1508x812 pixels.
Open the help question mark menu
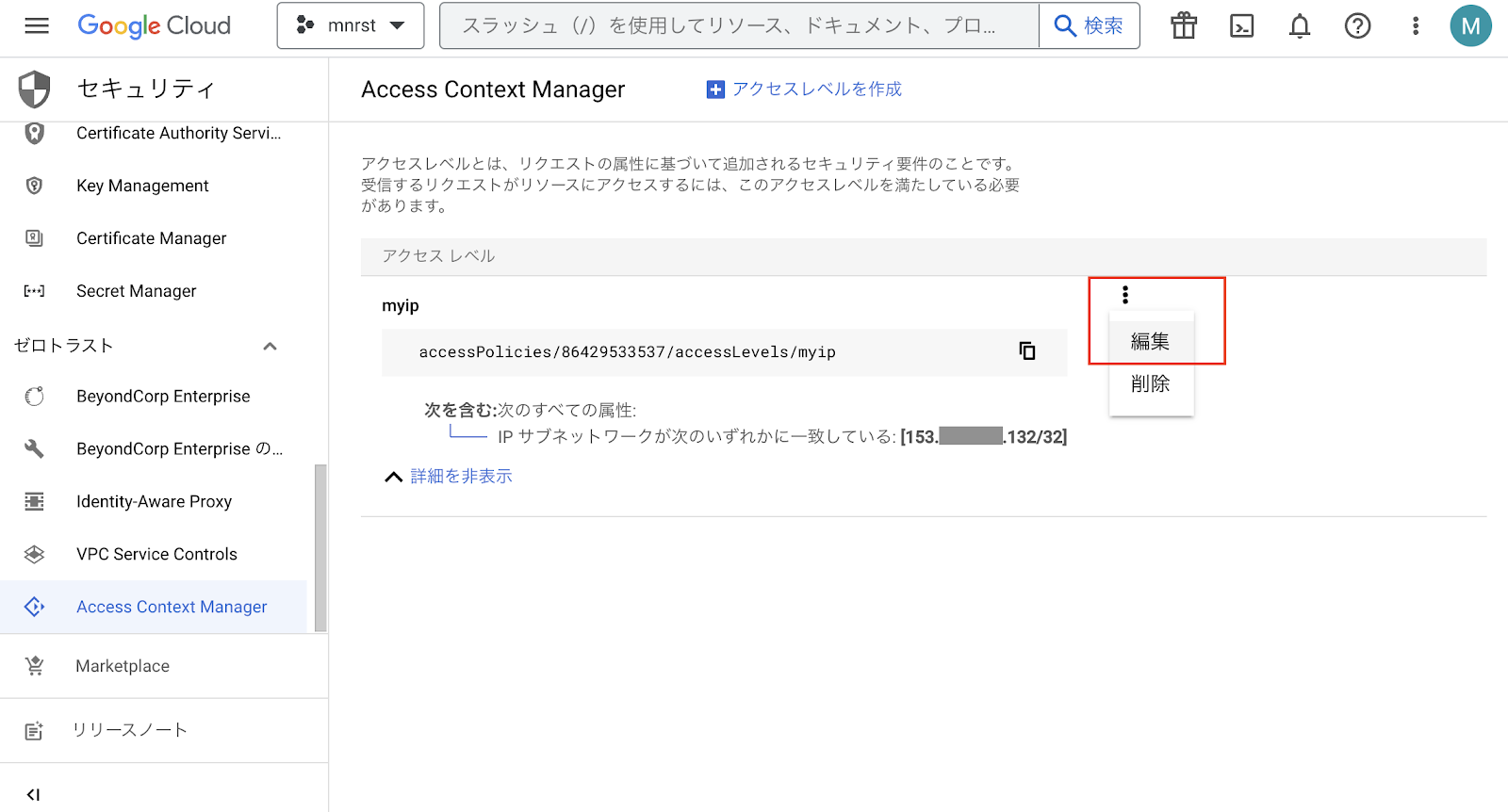pos(1357,25)
